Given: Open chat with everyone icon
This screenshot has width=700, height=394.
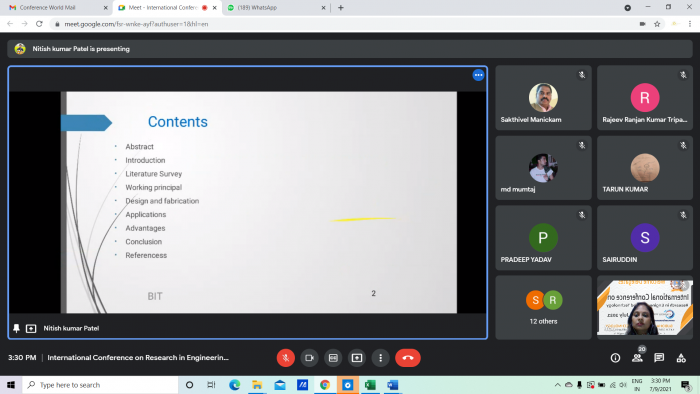Looking at the screenshot, I should coord(659,358).
